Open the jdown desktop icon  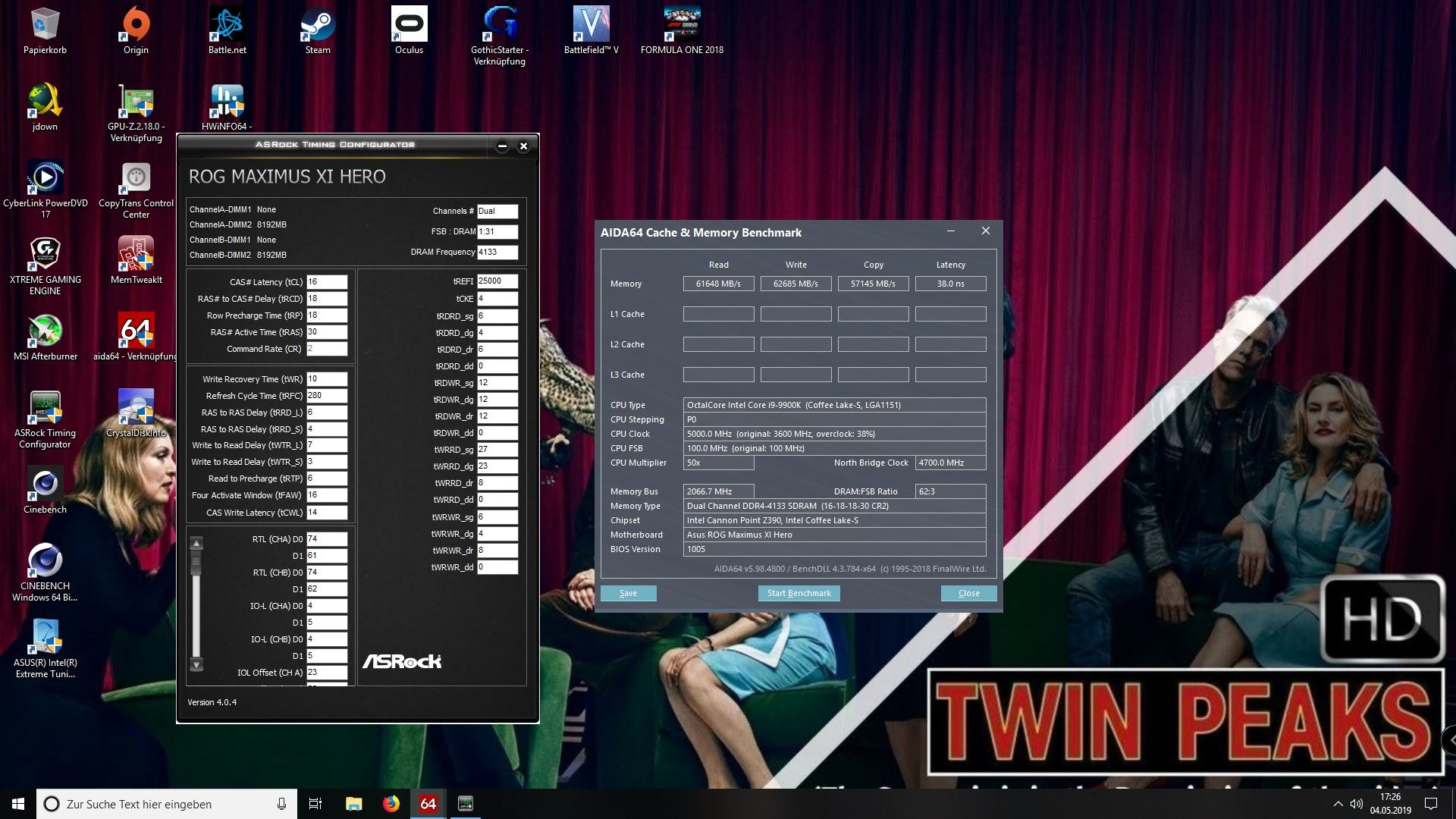(x=45, y=107)
